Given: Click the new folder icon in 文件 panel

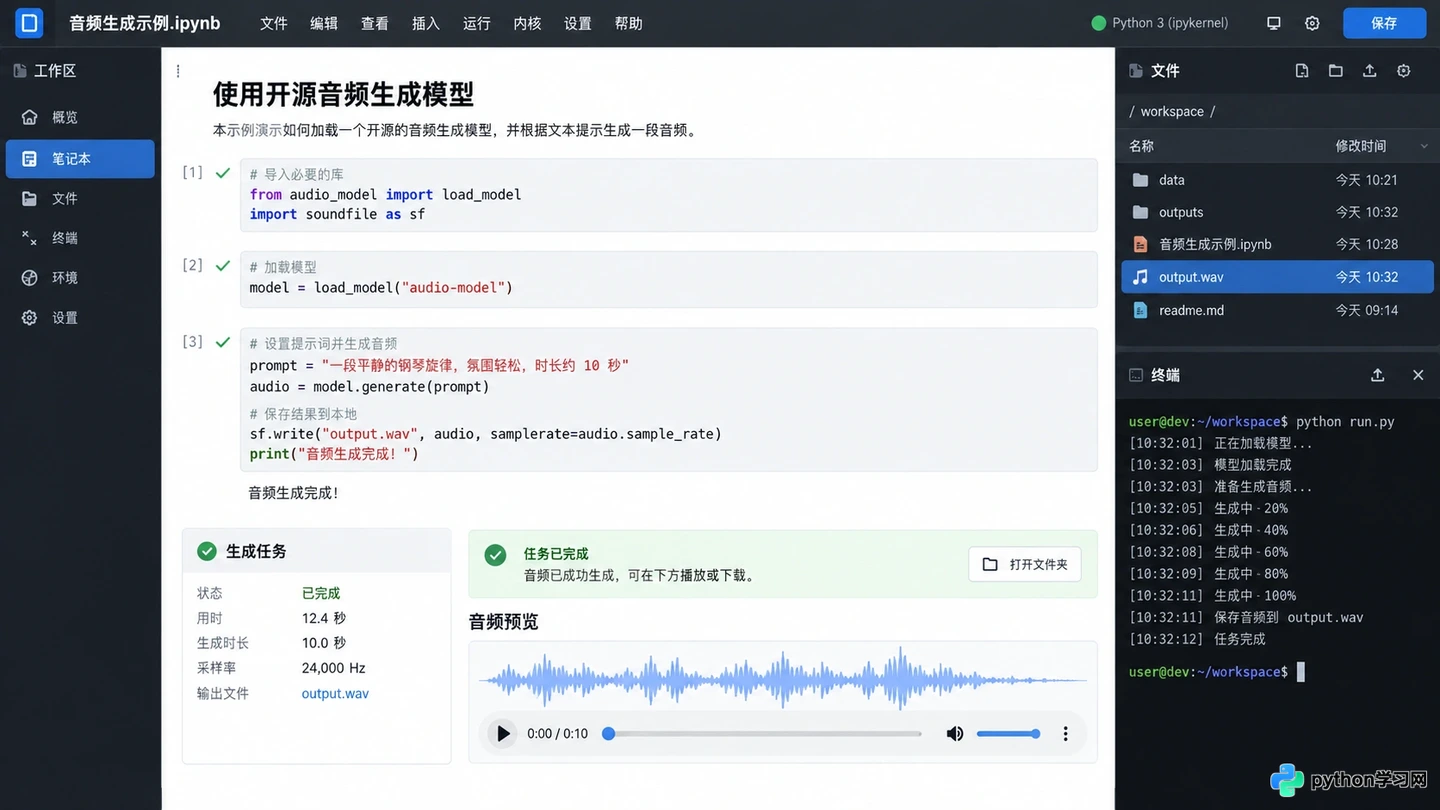Looking at the screenshot, I should 1336,70.
